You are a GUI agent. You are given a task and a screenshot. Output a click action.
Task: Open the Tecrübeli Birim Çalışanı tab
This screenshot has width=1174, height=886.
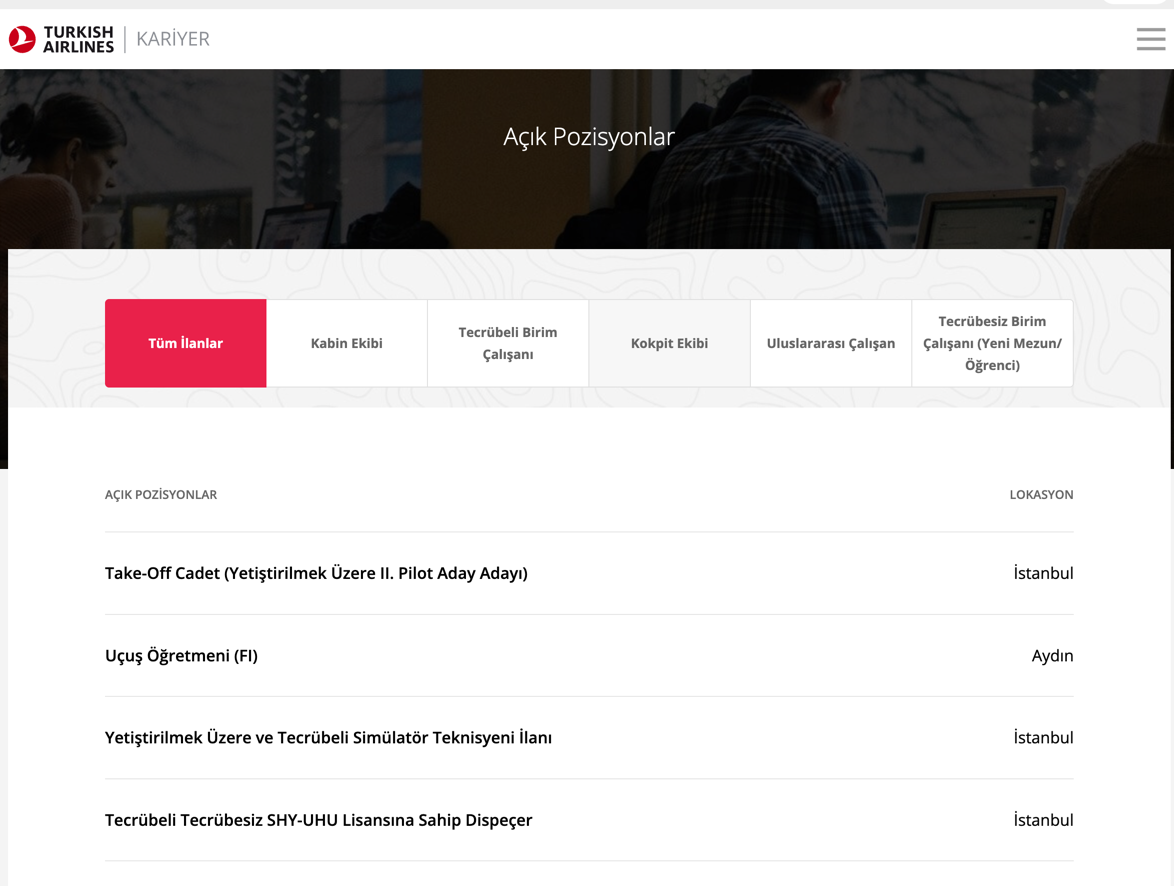pos(508,343)
